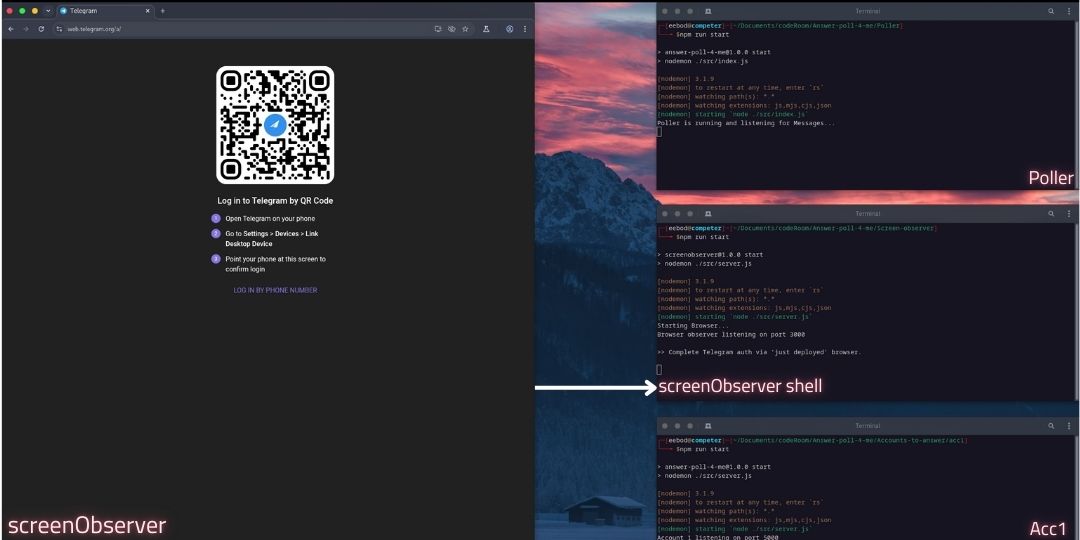The width and height of the screenshot is (1080, 540).
Task: Click 'nodemon ./src/index.js' line in top terminal
Action: coord(703,61)
